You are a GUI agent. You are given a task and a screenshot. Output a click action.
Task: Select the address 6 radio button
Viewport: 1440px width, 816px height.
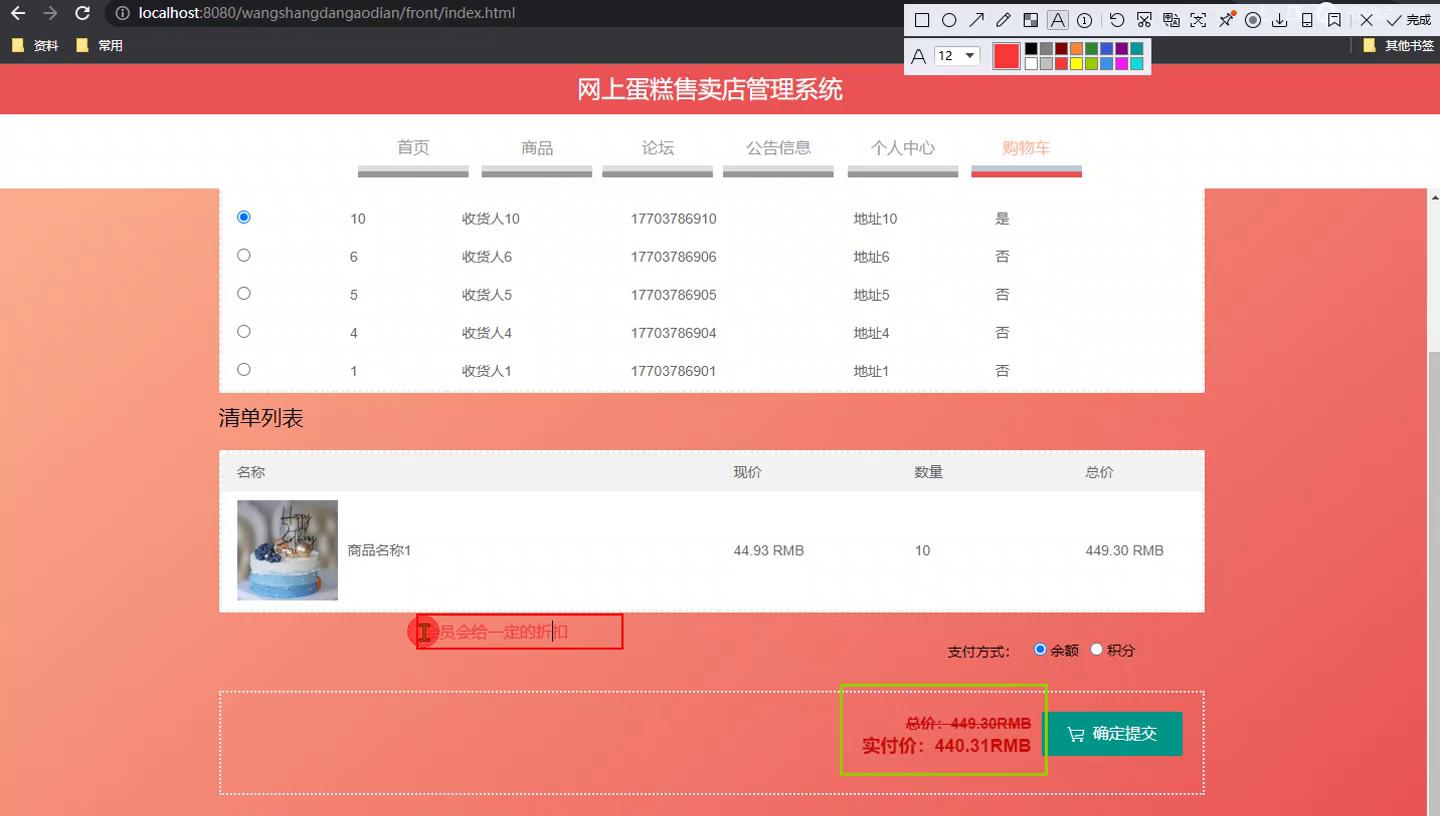click(243, 256)
